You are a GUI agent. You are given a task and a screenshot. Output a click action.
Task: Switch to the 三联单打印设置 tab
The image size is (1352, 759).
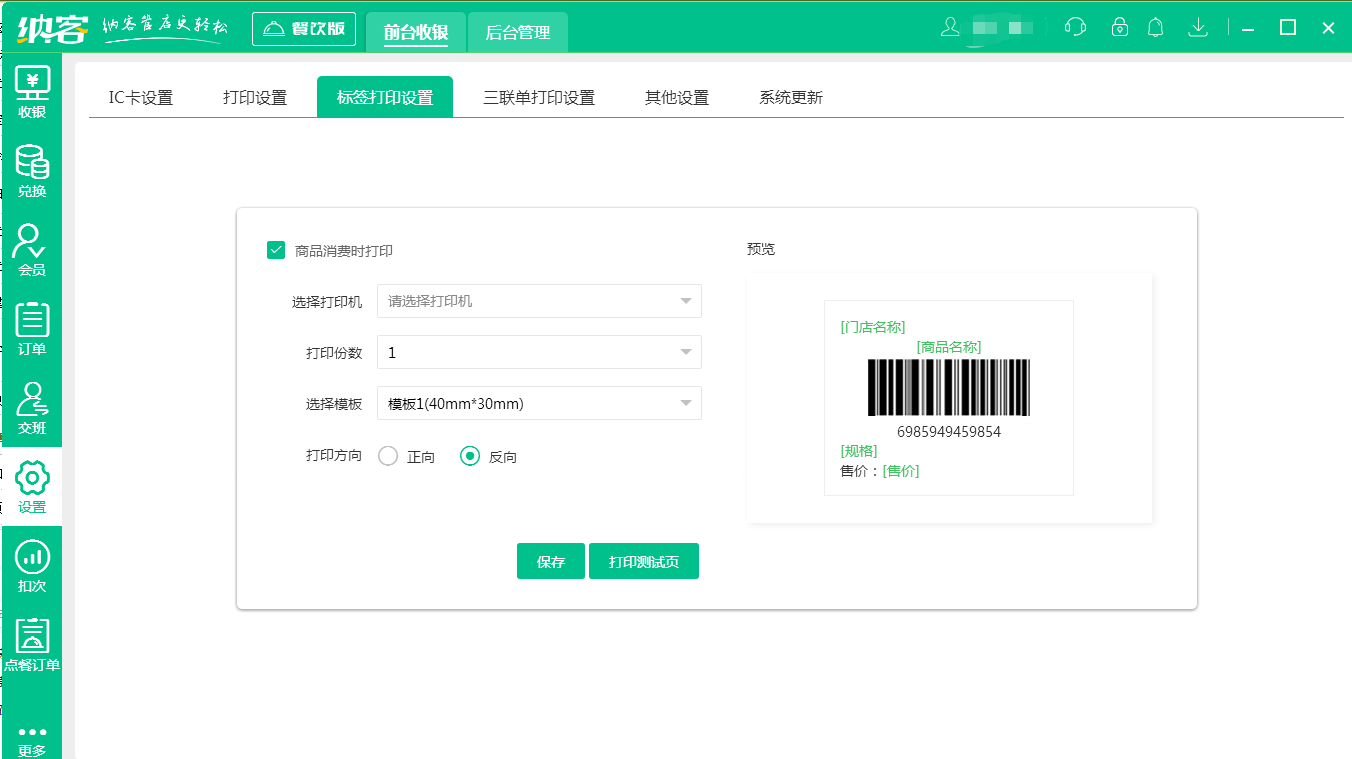click(x=539, y=97)
